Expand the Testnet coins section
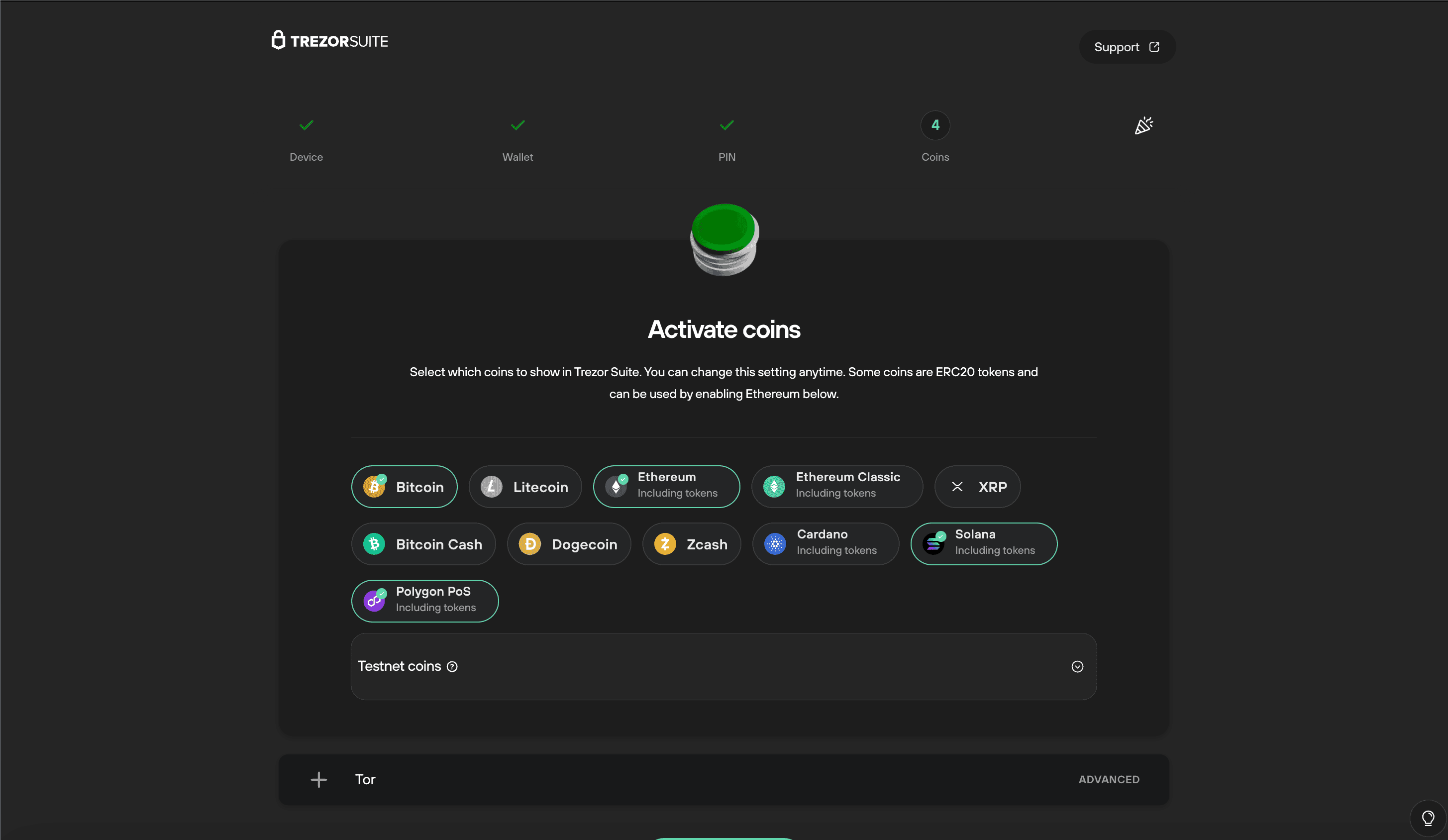This screenshot has width=1448, height=840. pos(1077,666)
